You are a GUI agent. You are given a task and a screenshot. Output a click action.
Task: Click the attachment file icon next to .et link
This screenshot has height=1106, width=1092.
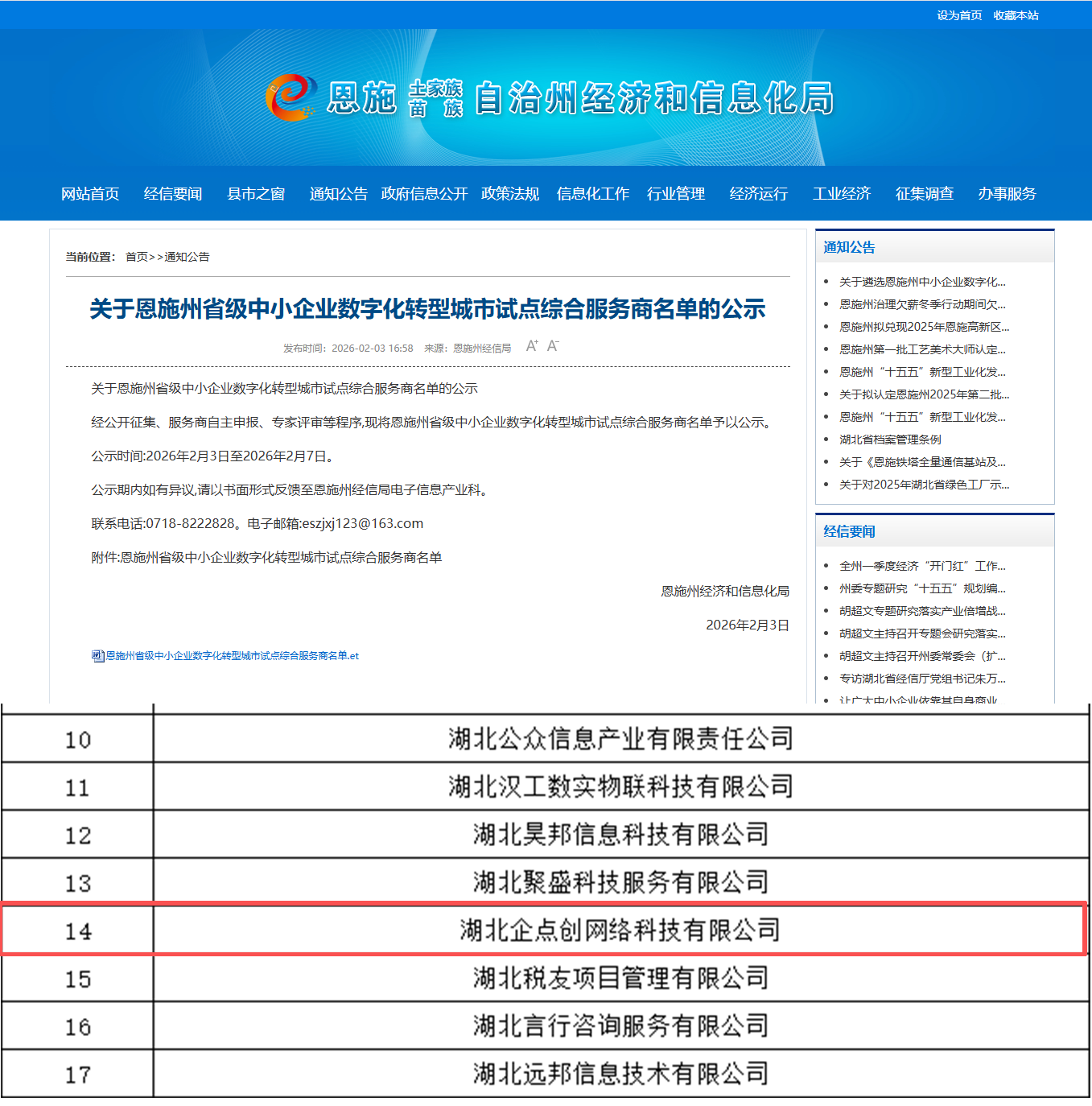pyautogui.click(x=97, y=656)
